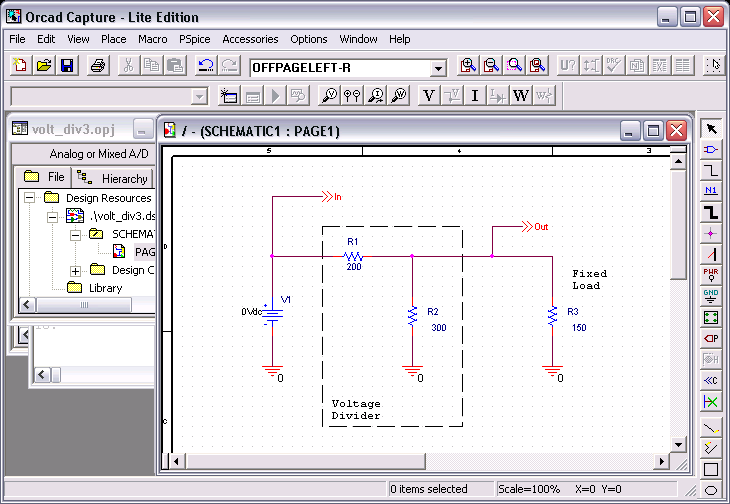Choose the Place Part tool
Viewport: 730px width, 504px height.
pos(711,149)
